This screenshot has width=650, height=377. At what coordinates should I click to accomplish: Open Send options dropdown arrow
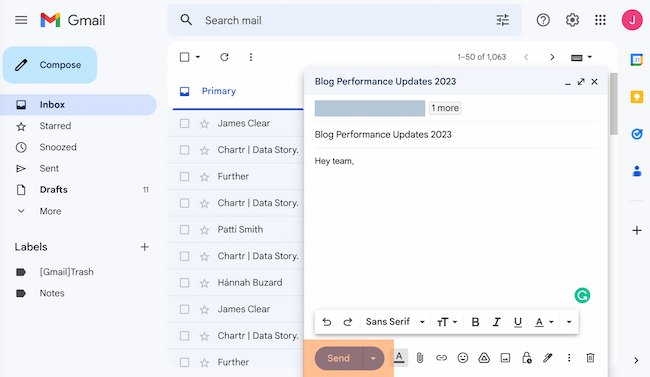point(373,358)
